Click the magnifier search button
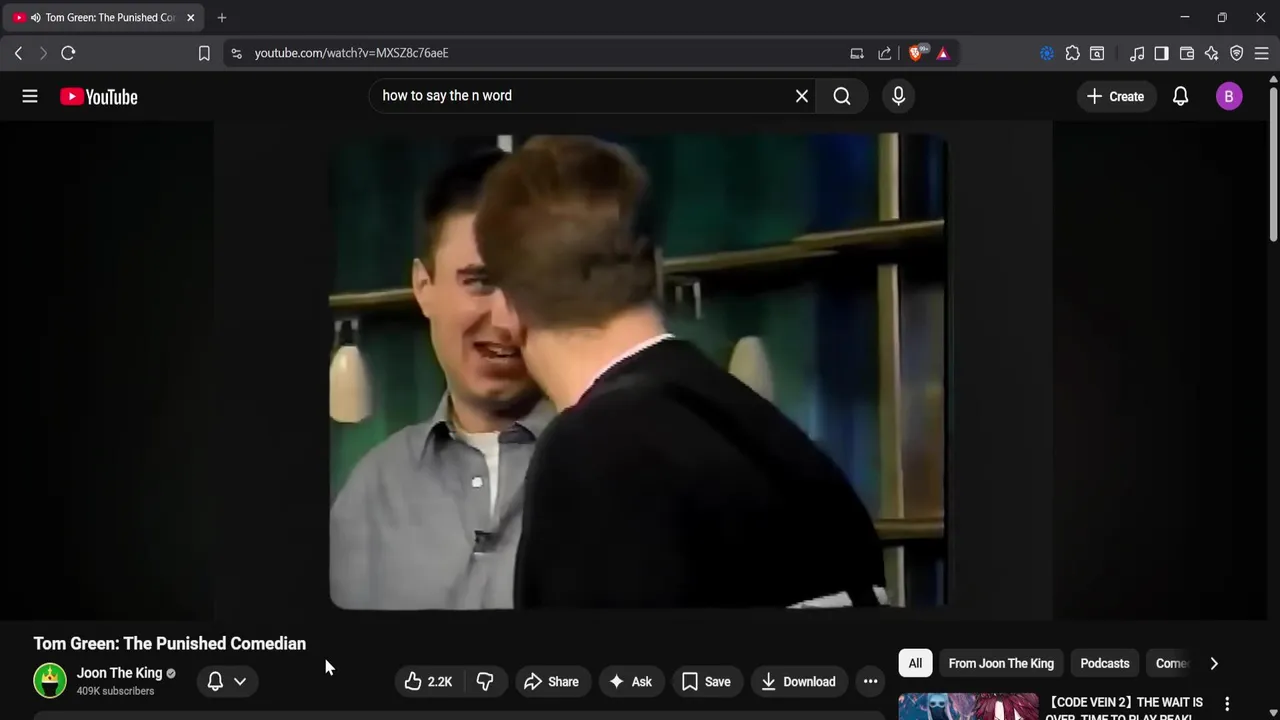This screenshot has width=1280, height=720. coord(842,96)
